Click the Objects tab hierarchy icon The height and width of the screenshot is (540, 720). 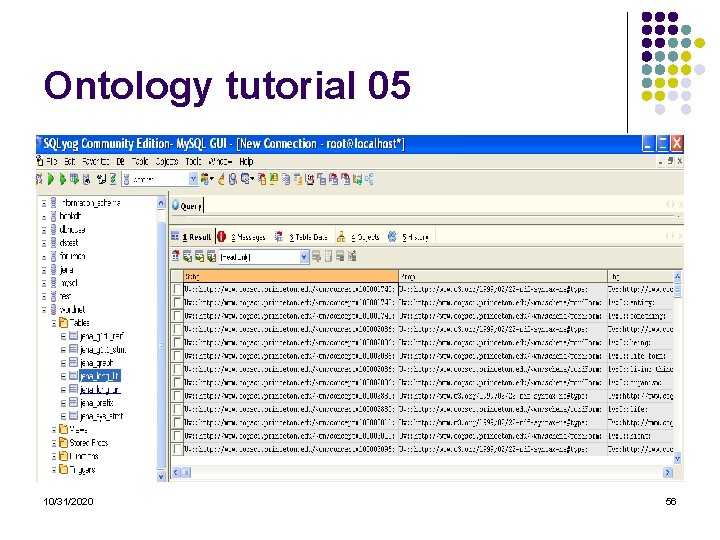click(x=341, y=236)
